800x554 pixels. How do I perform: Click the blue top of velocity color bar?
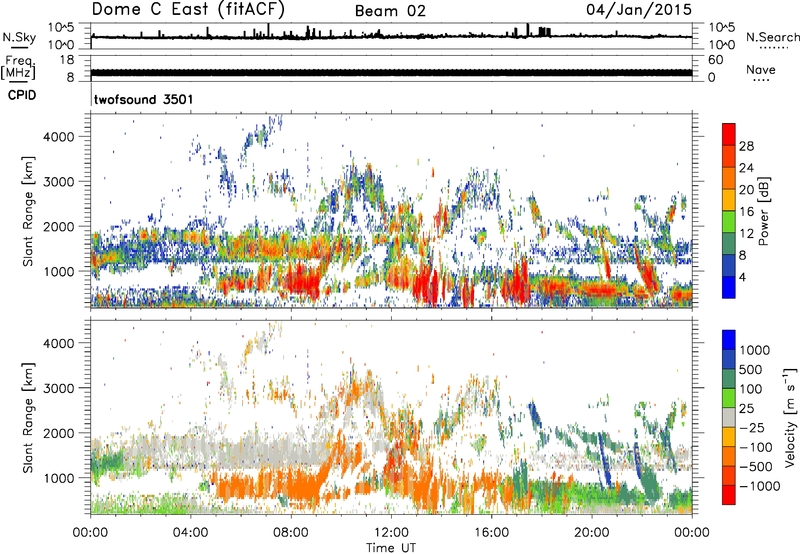[729, 339]
